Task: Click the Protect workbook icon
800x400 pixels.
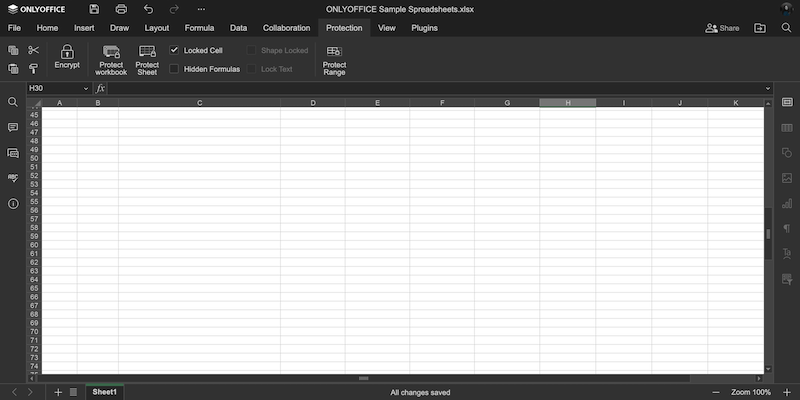Action: pyautogui.click(x=111, y=52)
